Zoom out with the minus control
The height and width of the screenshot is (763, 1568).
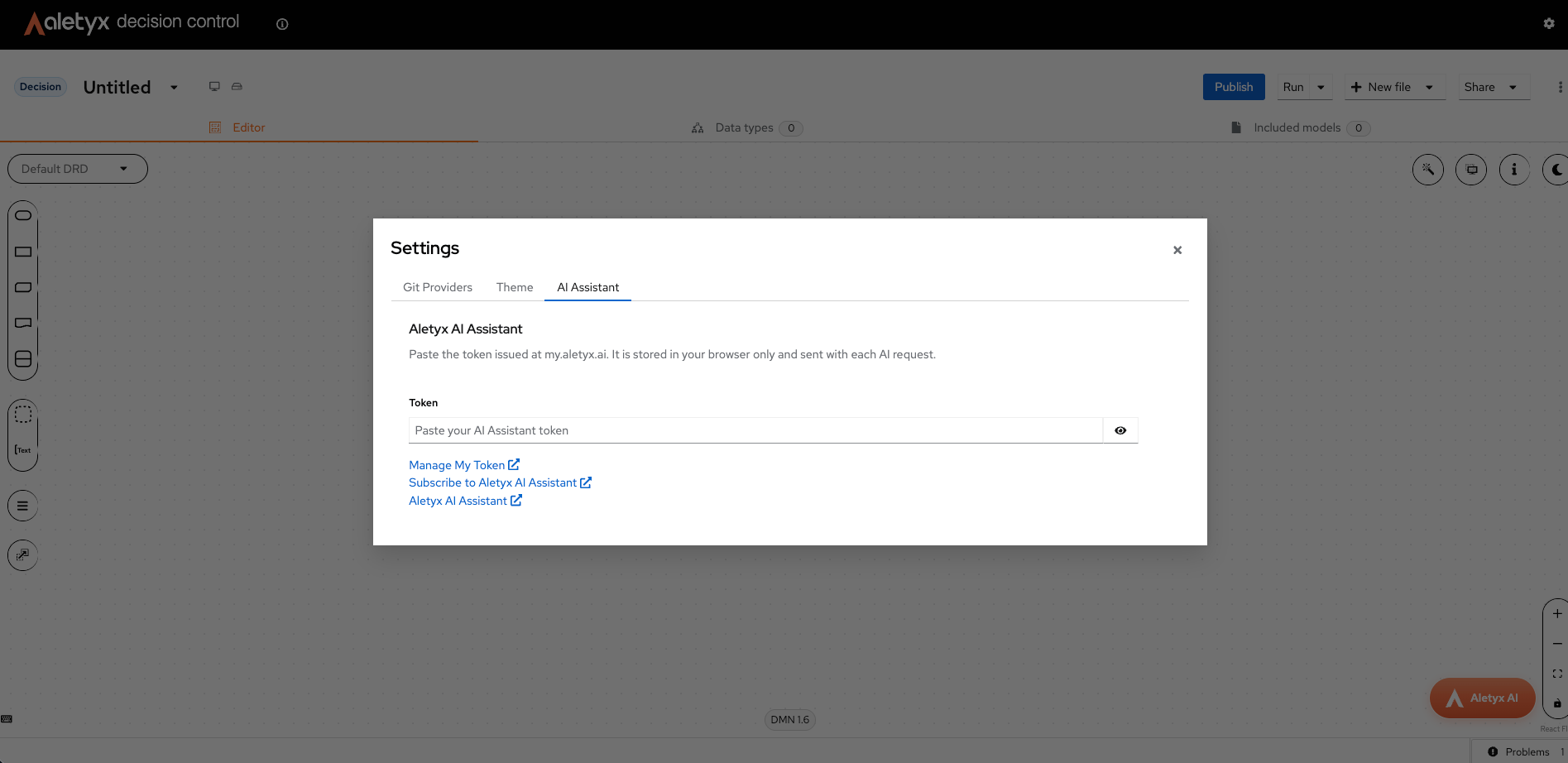(x=1557, y=644)
